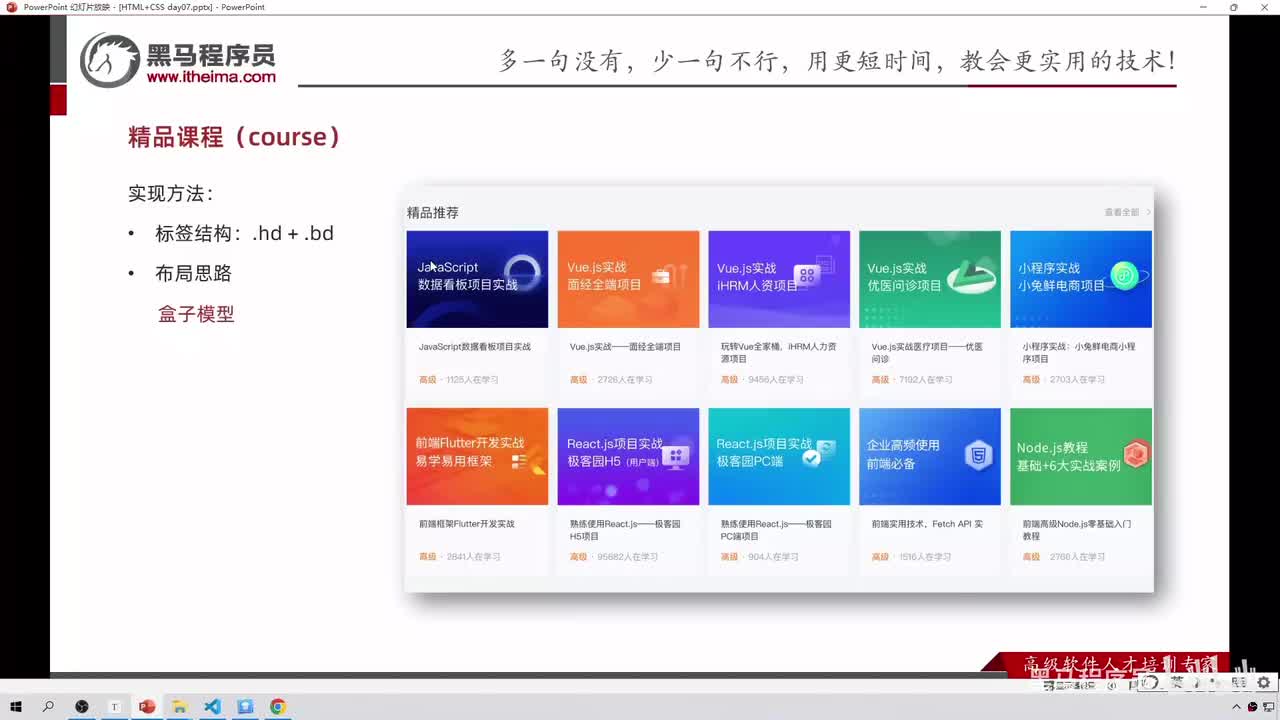Click the www.itheima.com address in the header
1280x720 pixels.
pos(211,77)
